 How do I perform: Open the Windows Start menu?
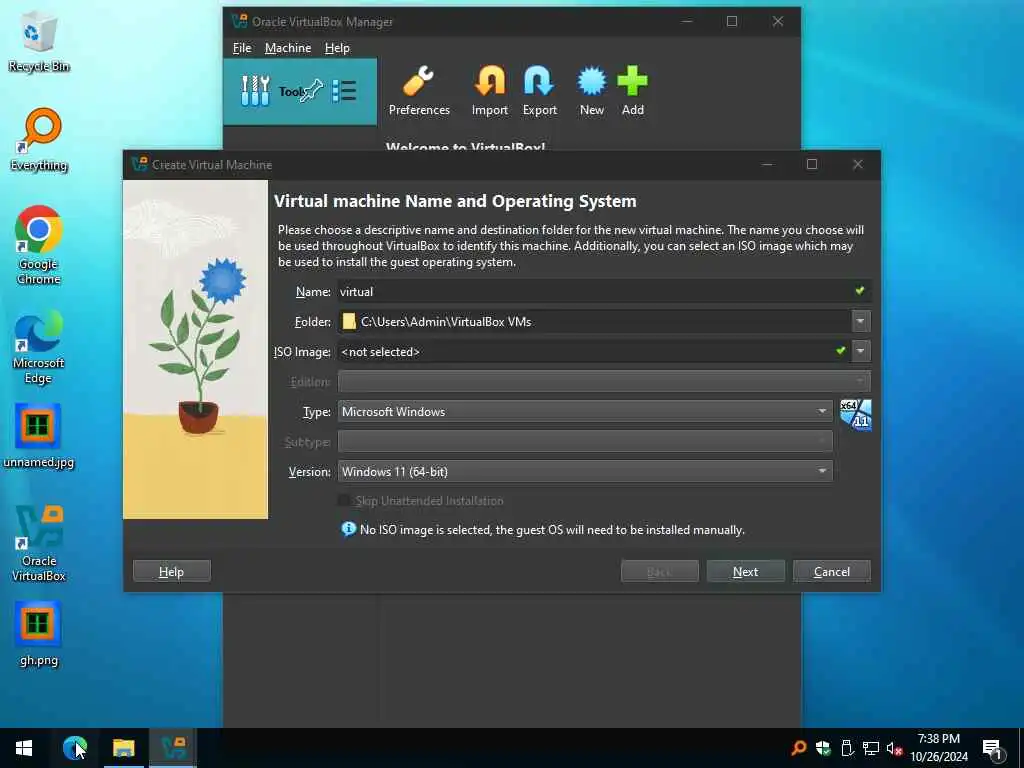(x=24, y=748)
